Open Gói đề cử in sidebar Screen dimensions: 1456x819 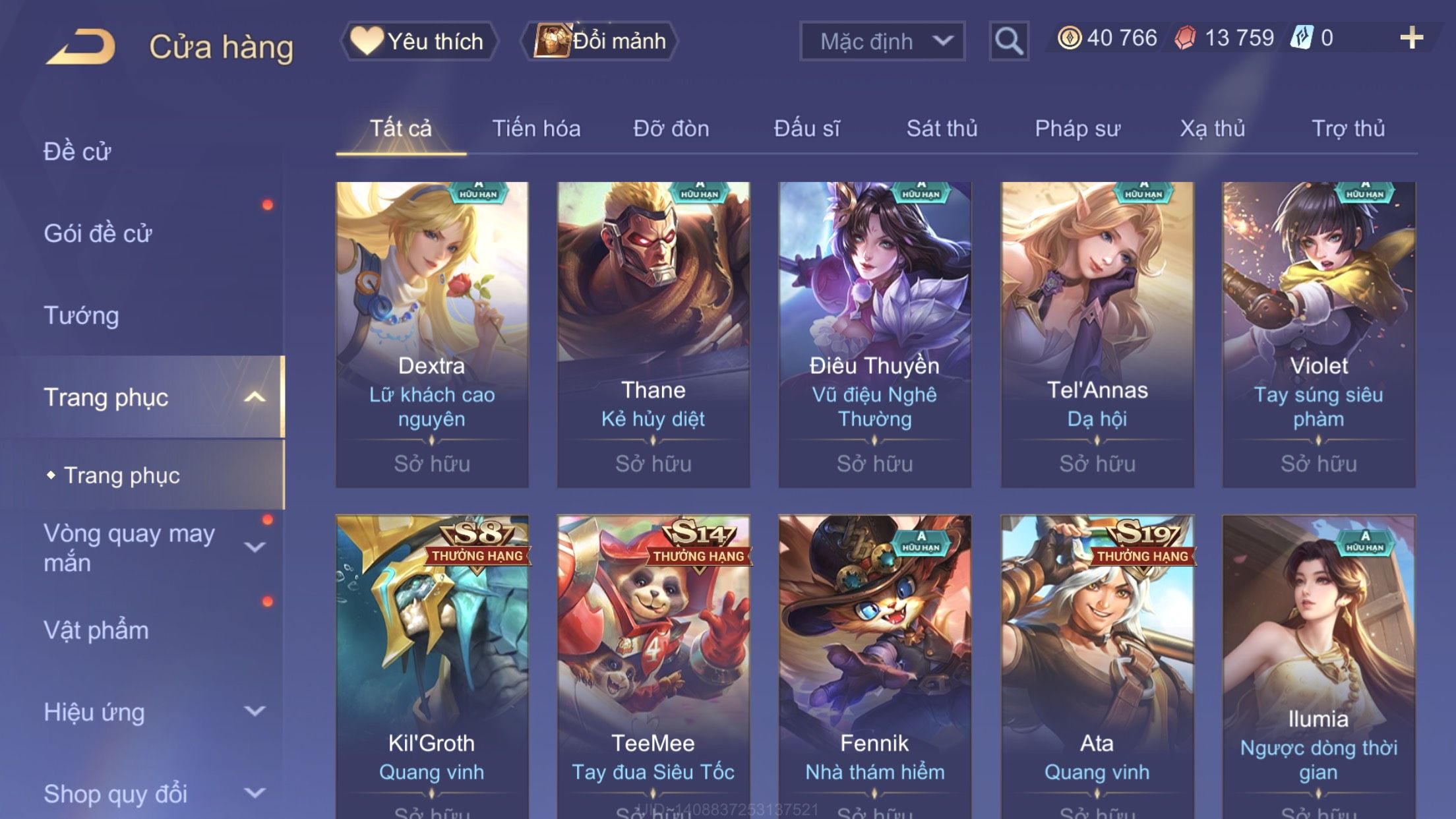click(98, 233)
